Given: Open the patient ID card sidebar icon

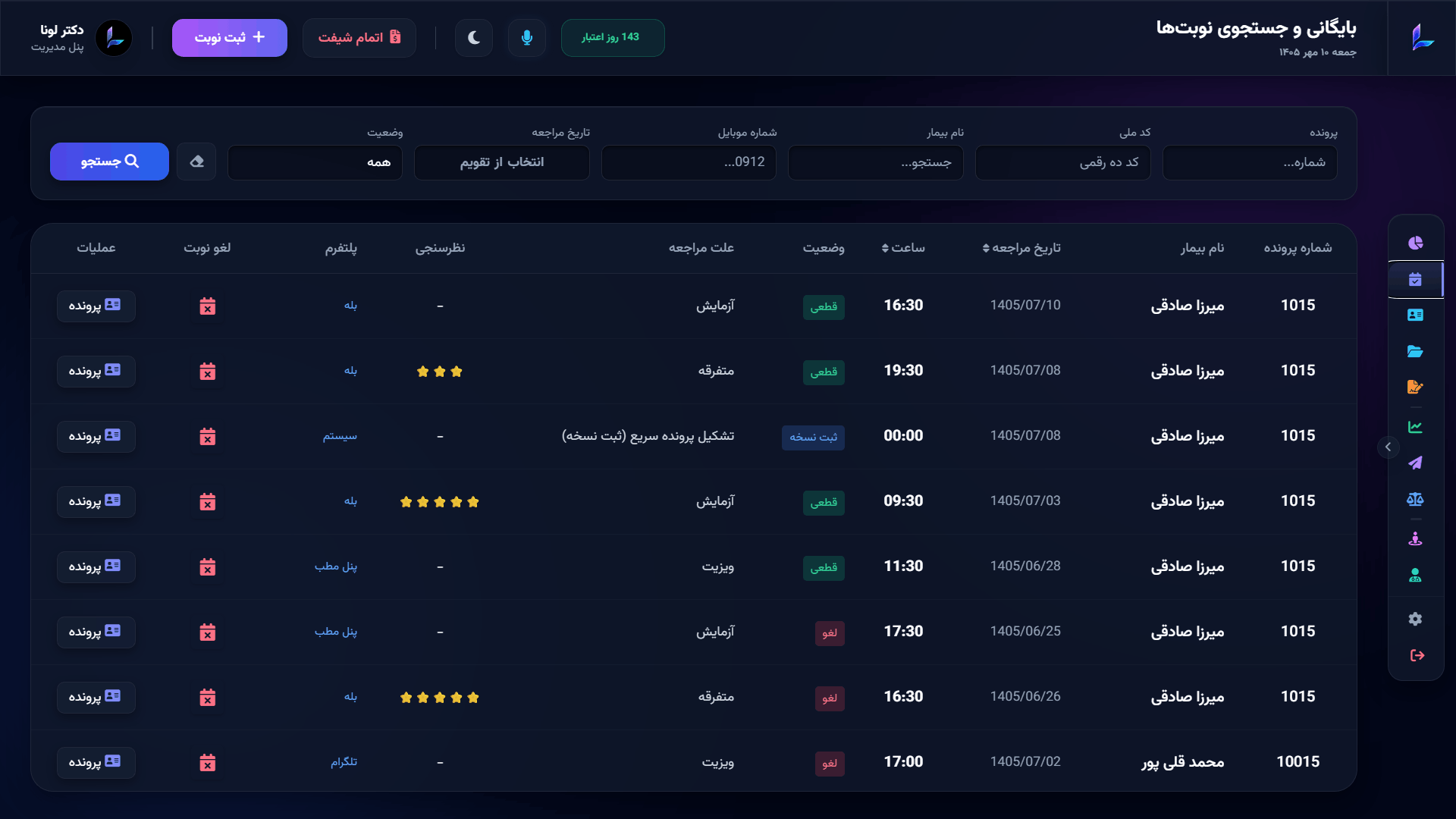Looking at the screenshot, I should pyautogui.click(x=1415, y=315).
